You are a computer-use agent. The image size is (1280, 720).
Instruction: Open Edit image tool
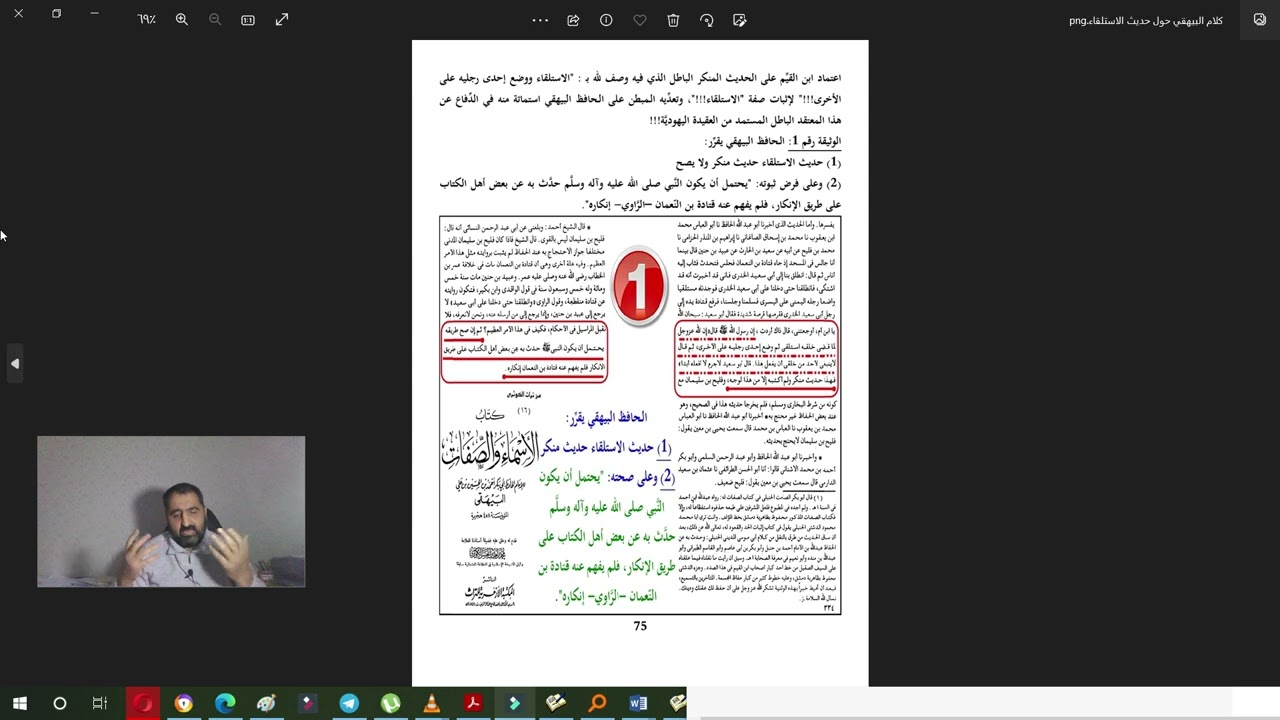tap(740, 20)
